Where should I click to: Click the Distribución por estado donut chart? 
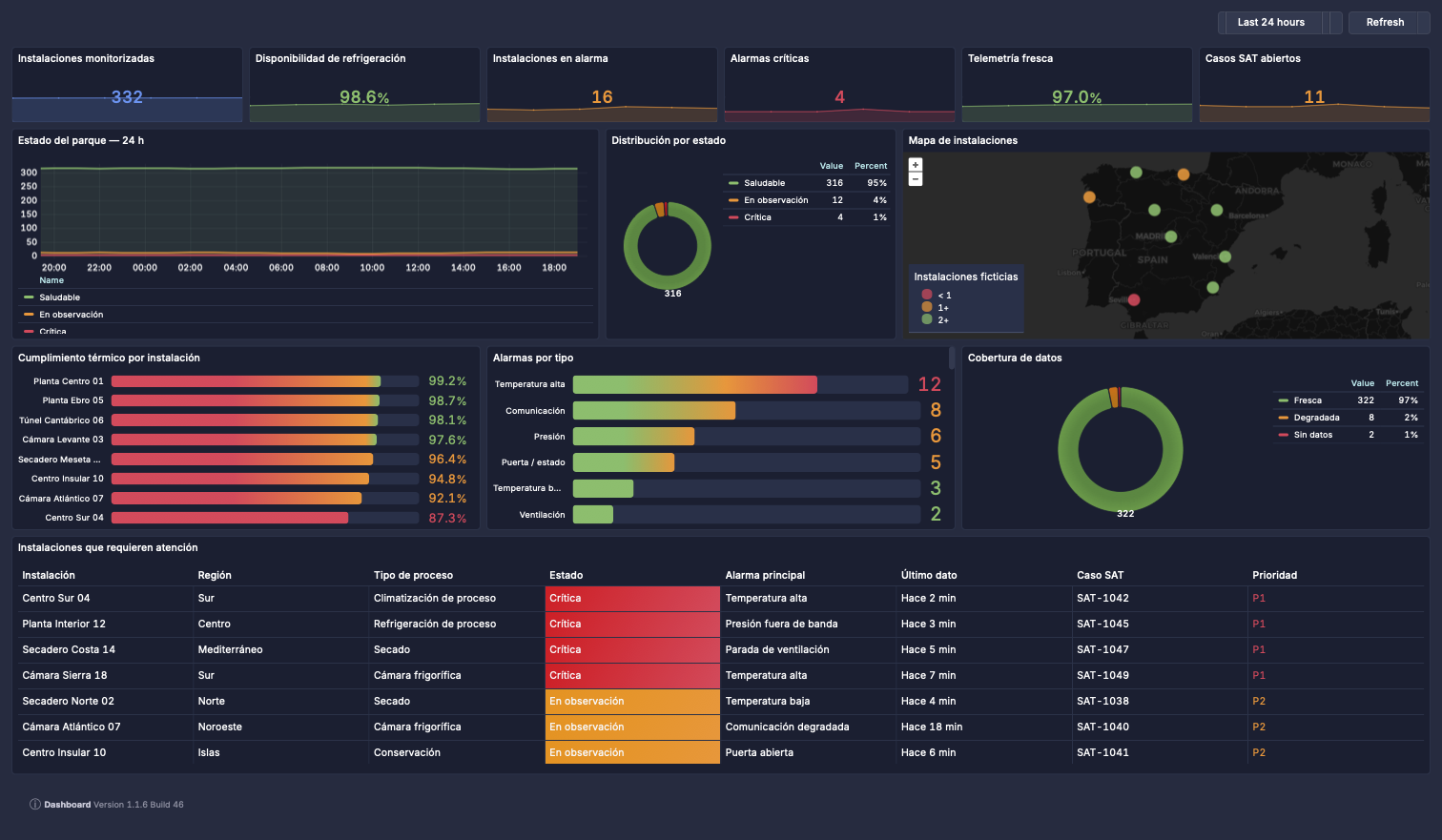[x=668, y=245]
